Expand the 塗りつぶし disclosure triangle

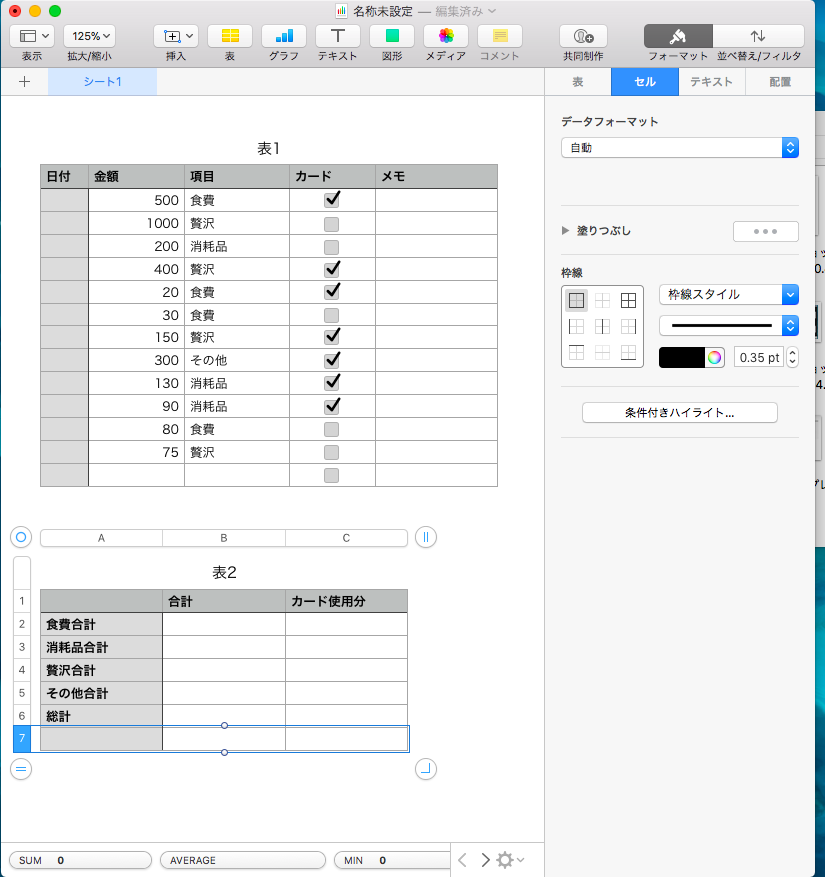point(565,230)
